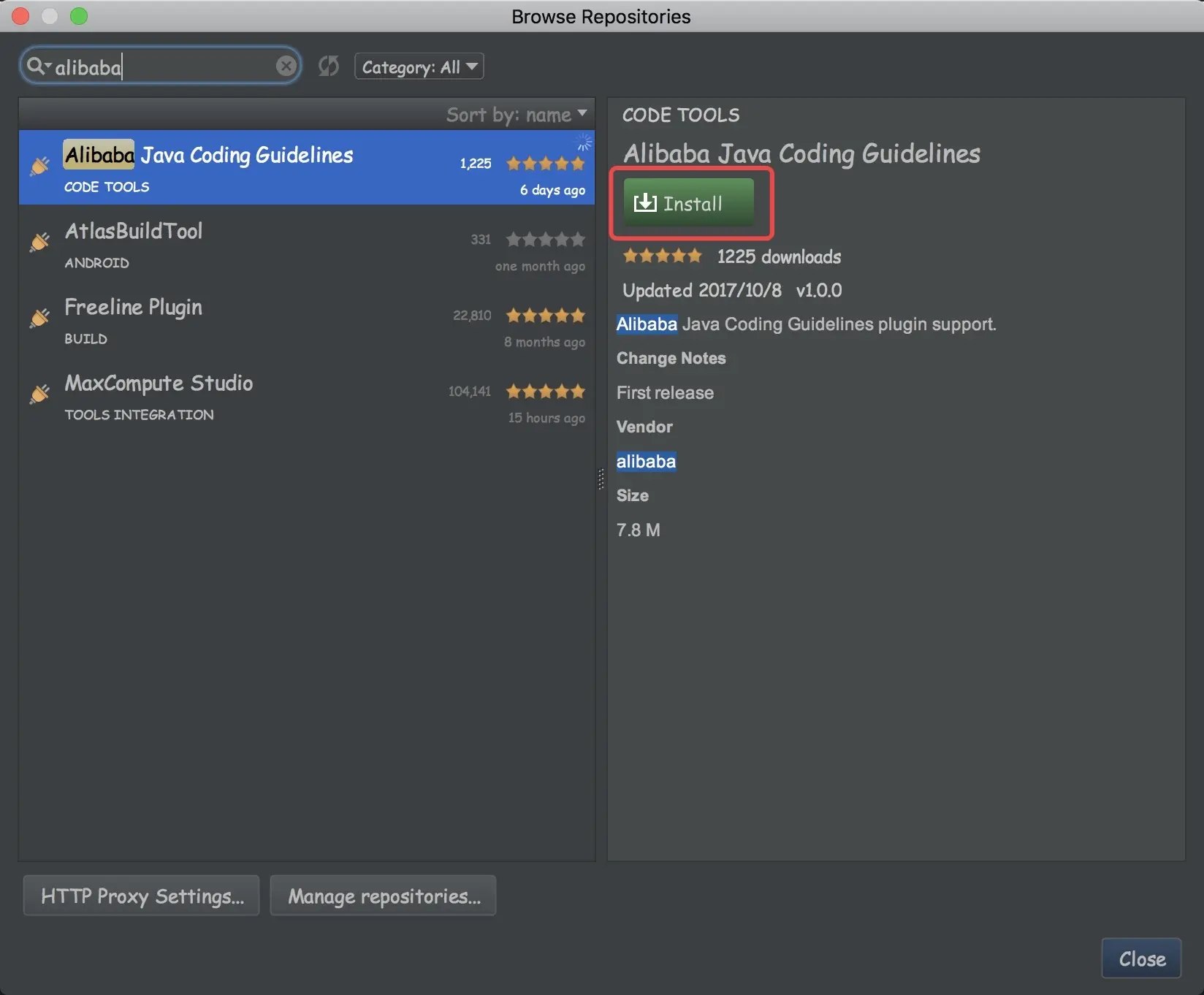
Task: Click the 'v1.0.0' version text
Action: pos(819,291)
